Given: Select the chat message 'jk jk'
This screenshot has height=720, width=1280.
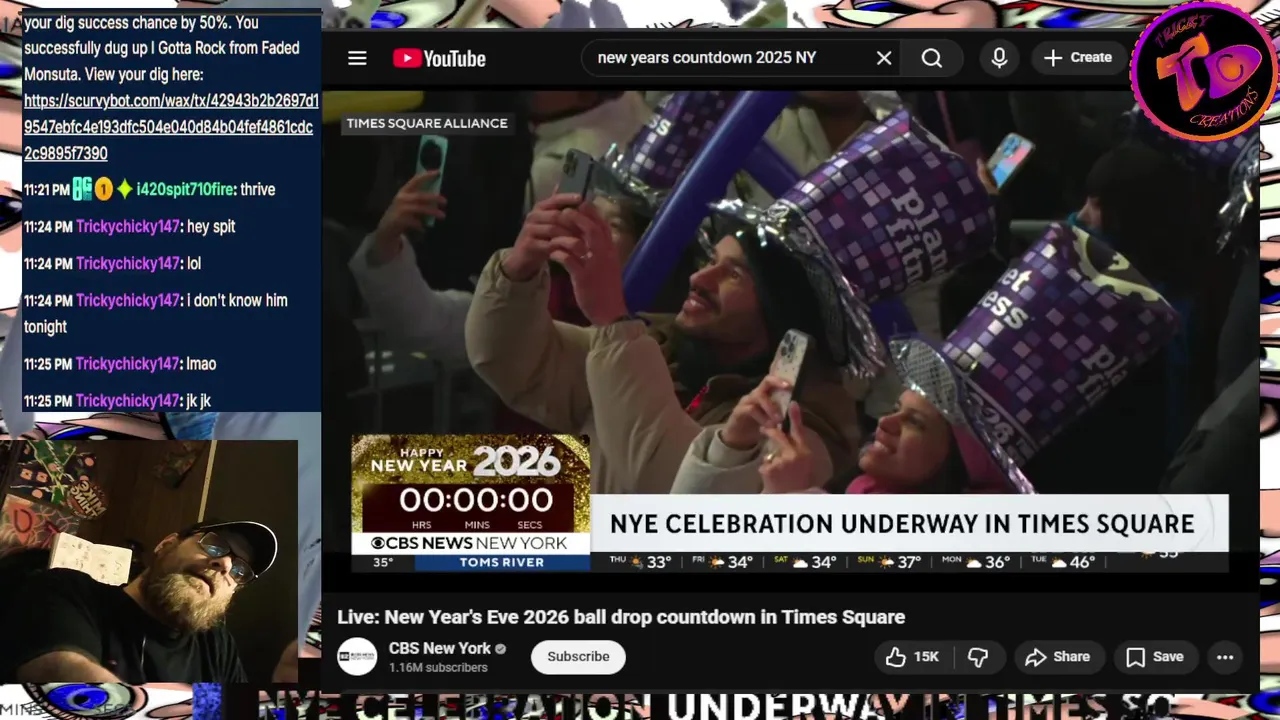Looking at the screenshot, I should coord(199,401).
